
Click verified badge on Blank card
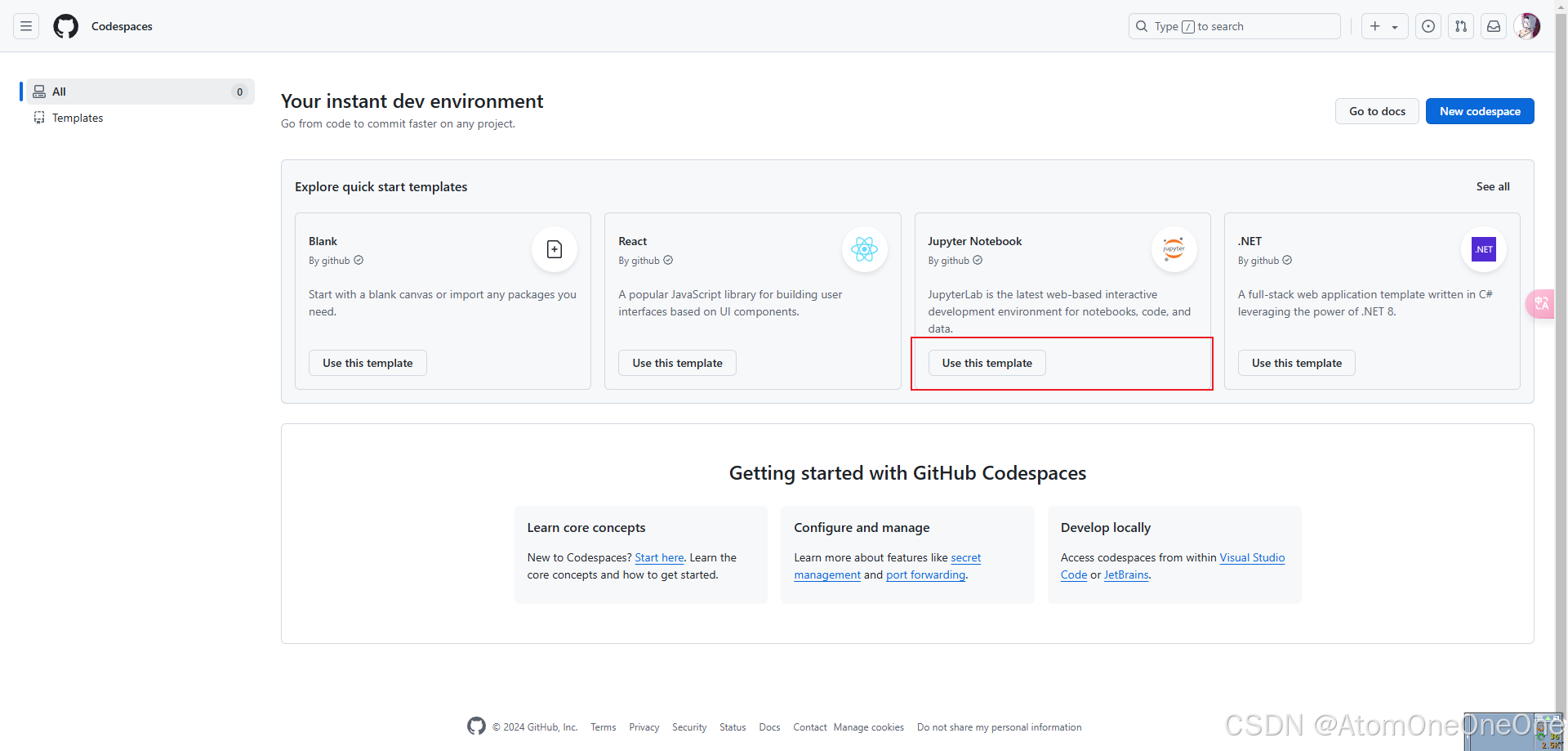359,261
